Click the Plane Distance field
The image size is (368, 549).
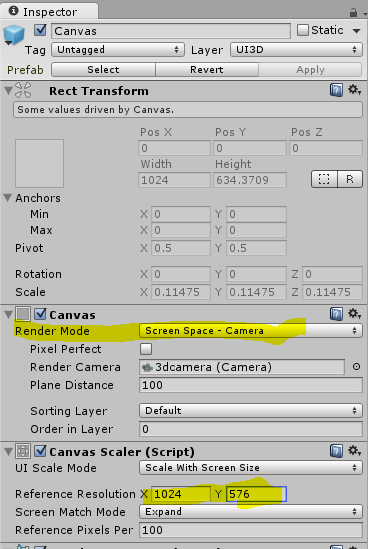[251, 385]
